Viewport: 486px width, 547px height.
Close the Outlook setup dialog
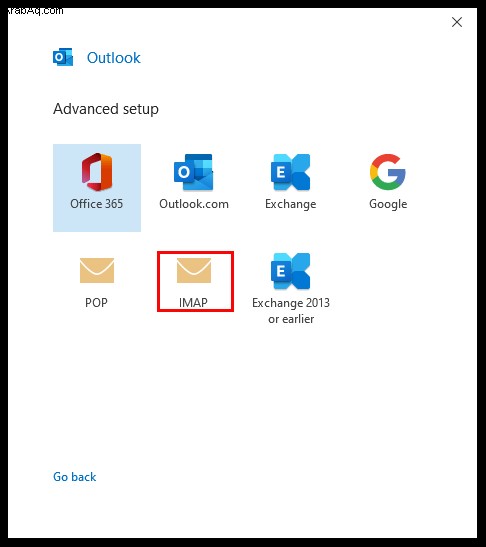(x=457, y=22)
